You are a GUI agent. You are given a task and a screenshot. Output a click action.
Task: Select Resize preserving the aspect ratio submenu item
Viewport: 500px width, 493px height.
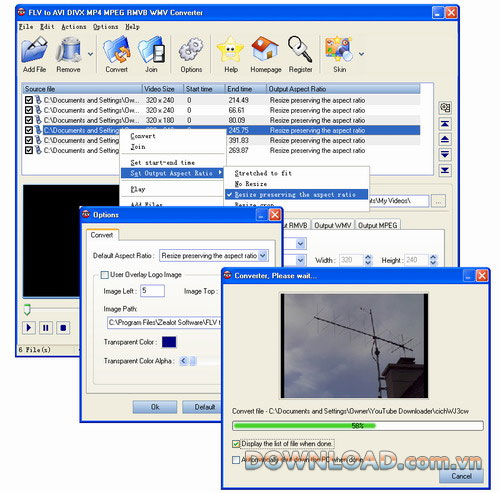297,194
